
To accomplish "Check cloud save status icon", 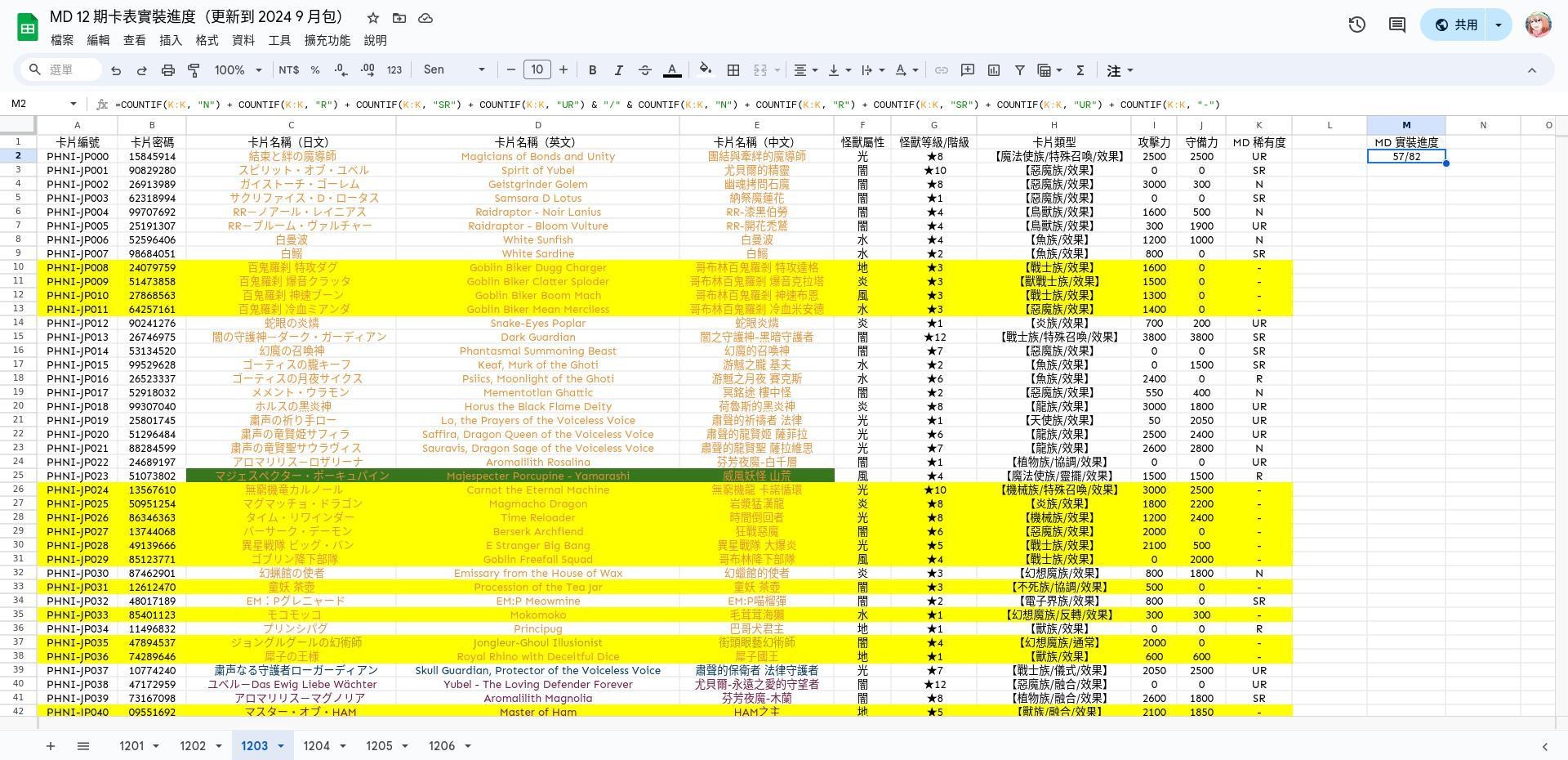I will coord(425,18).
